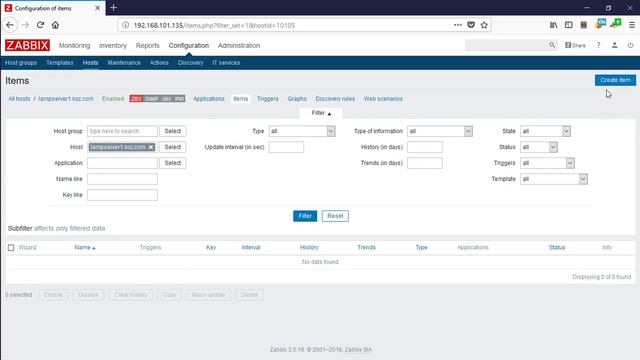Click the Pocket save icon
The width and height of the screenshot is (640, 360).
[471, 25]
